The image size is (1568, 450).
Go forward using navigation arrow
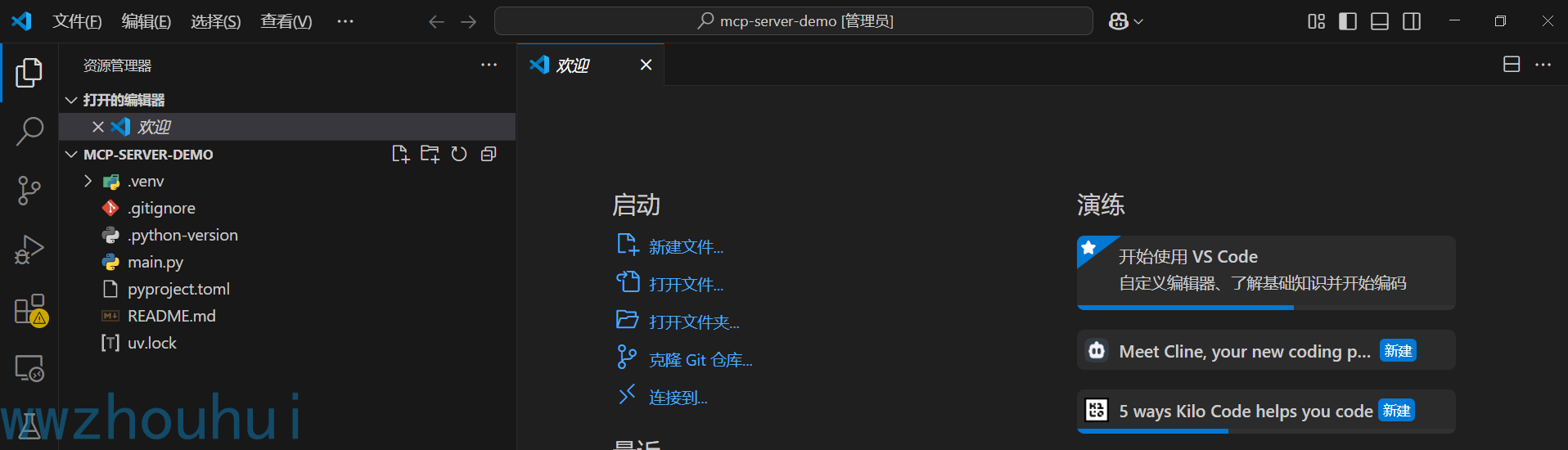(468, 21)
